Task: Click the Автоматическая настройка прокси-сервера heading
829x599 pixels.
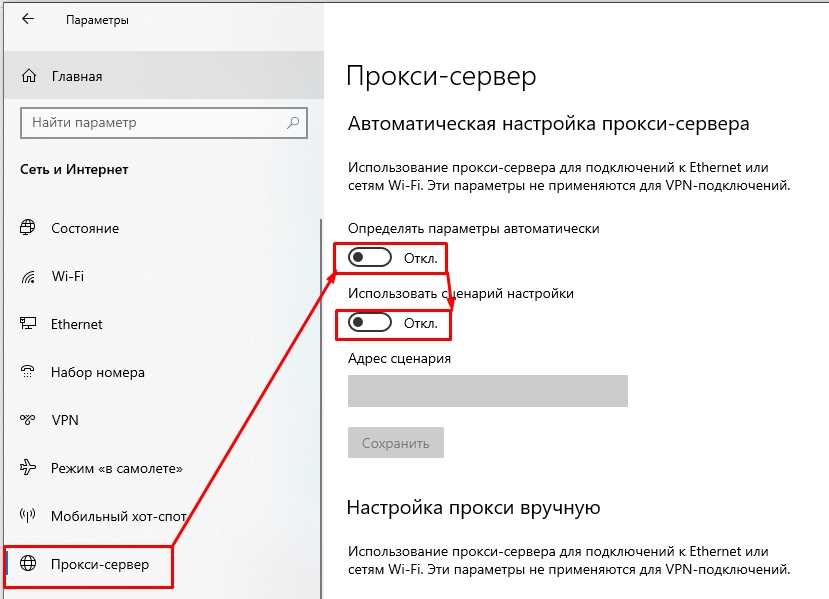Action: point(548,124)
